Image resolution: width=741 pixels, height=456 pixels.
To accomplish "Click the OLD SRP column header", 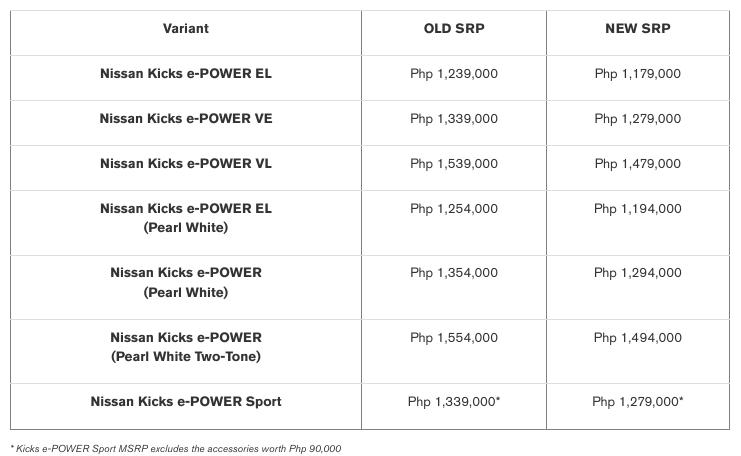I will point(453,29).
